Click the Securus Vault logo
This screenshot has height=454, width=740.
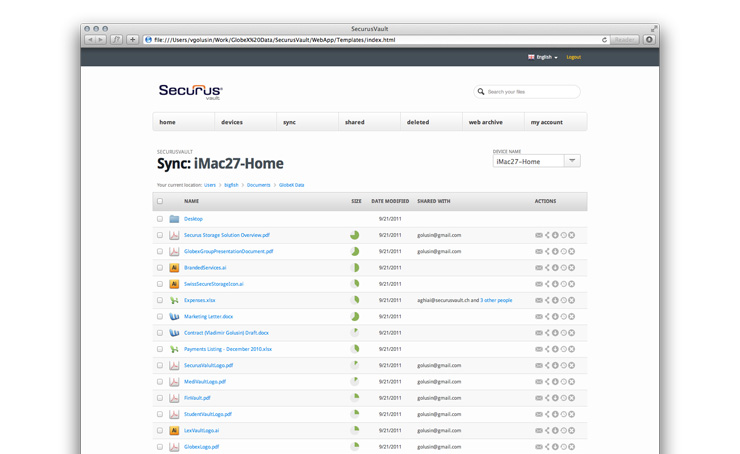point(191,91)
